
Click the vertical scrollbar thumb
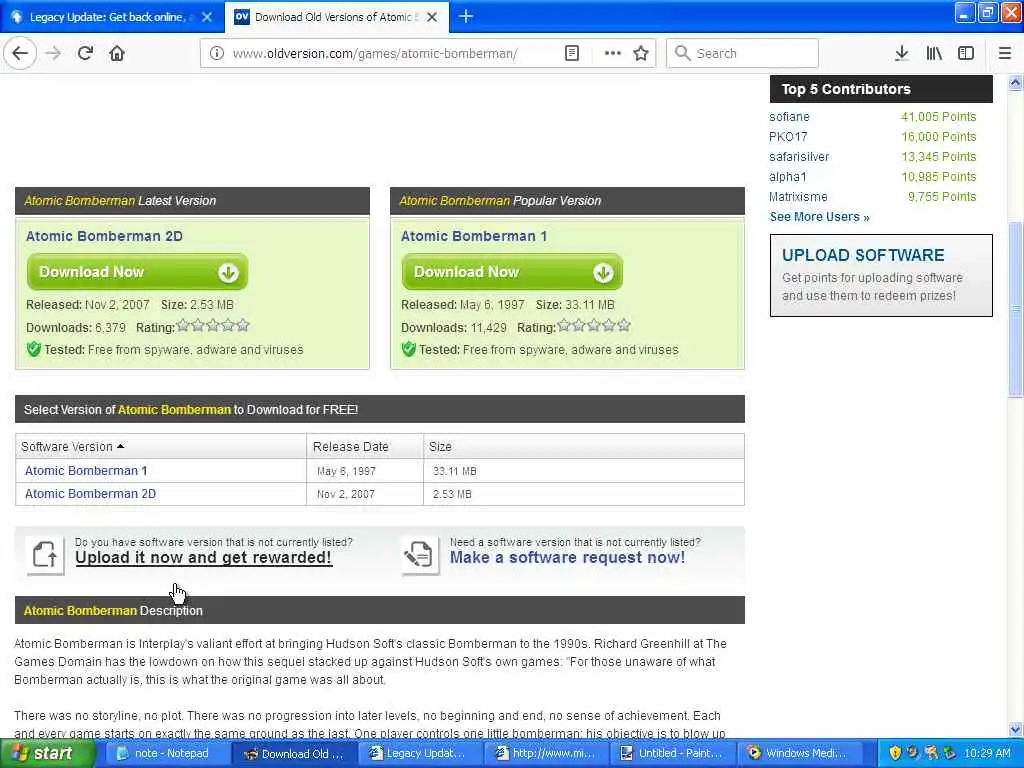(1015, 310)
